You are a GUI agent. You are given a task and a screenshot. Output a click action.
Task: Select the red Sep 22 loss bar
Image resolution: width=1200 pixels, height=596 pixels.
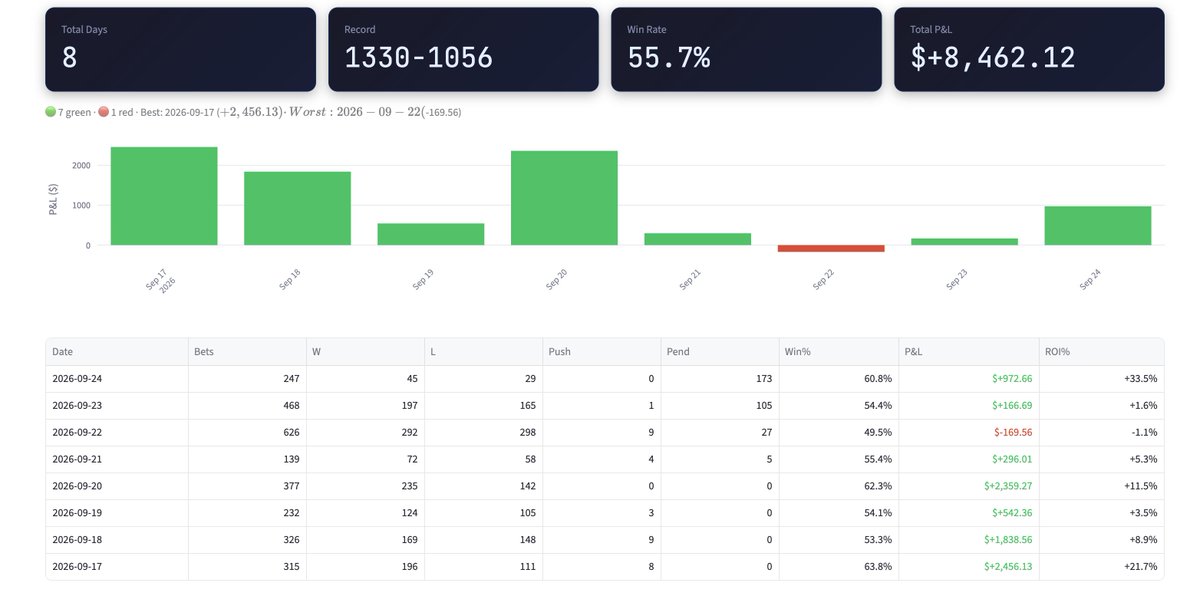831,248
